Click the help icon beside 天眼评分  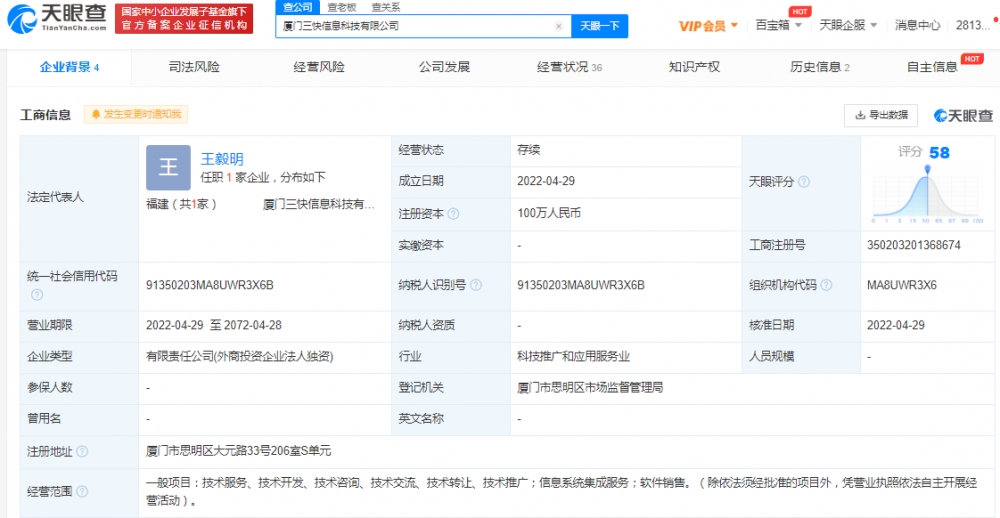click(x=804, y=182)
